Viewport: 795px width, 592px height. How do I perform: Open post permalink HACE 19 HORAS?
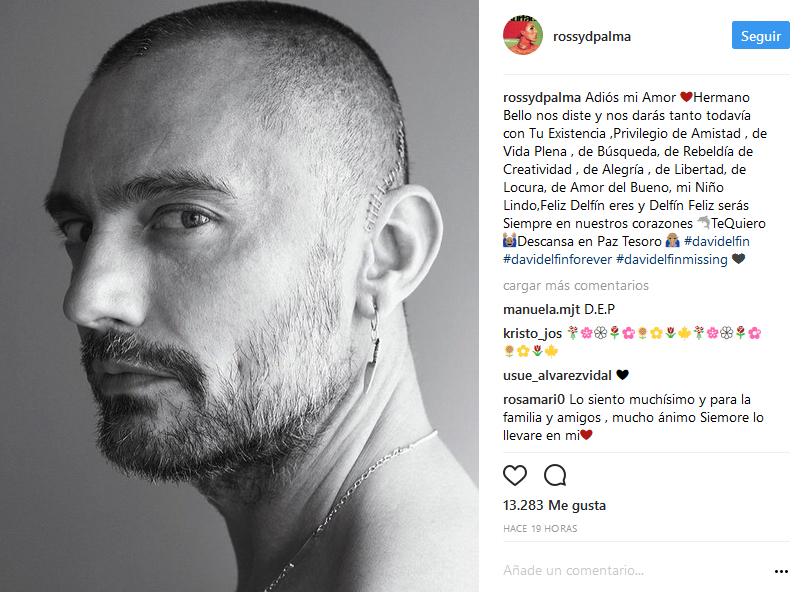(x=540, y=529)
